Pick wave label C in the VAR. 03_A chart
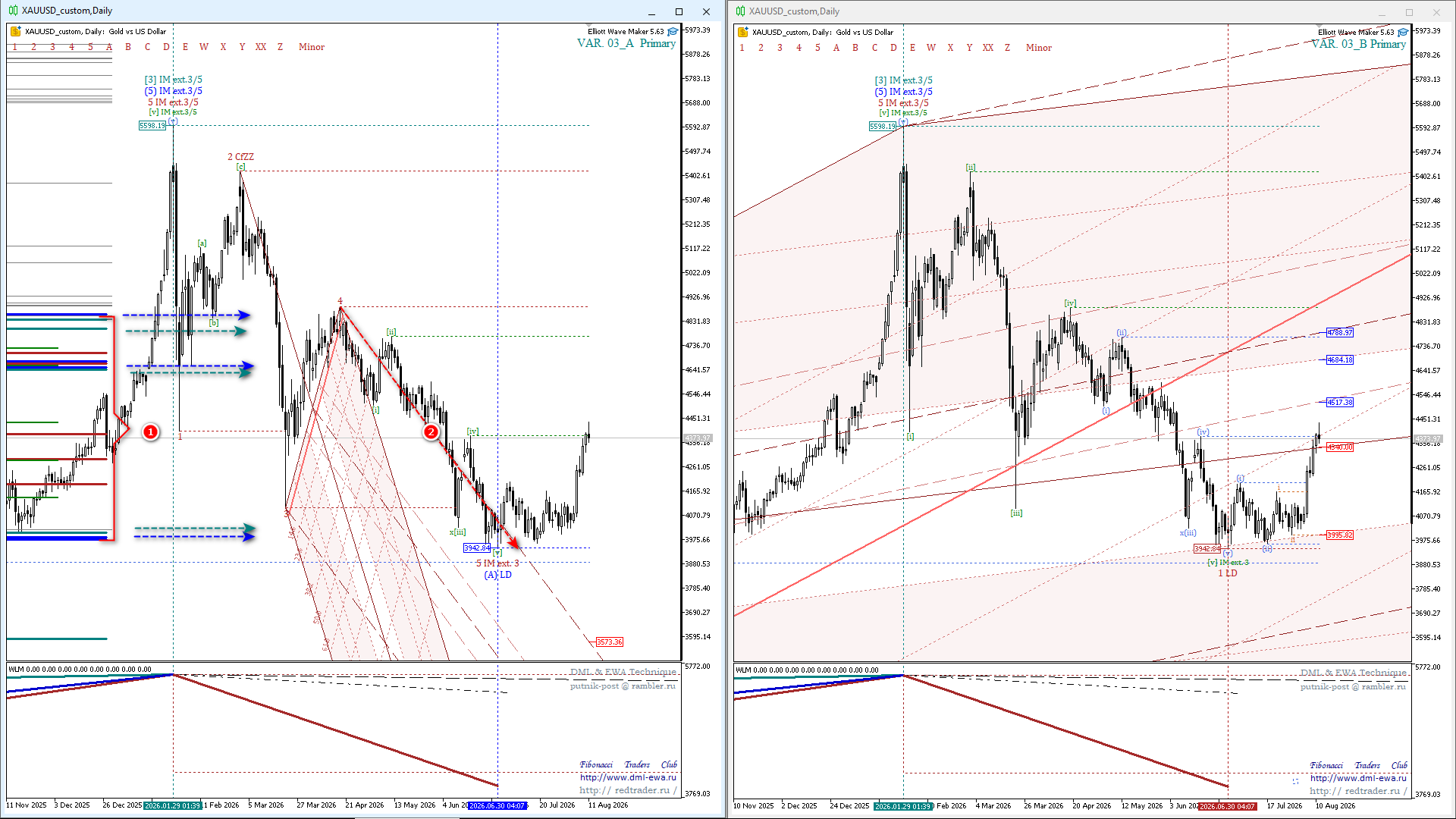 click(x=147, y=47)
